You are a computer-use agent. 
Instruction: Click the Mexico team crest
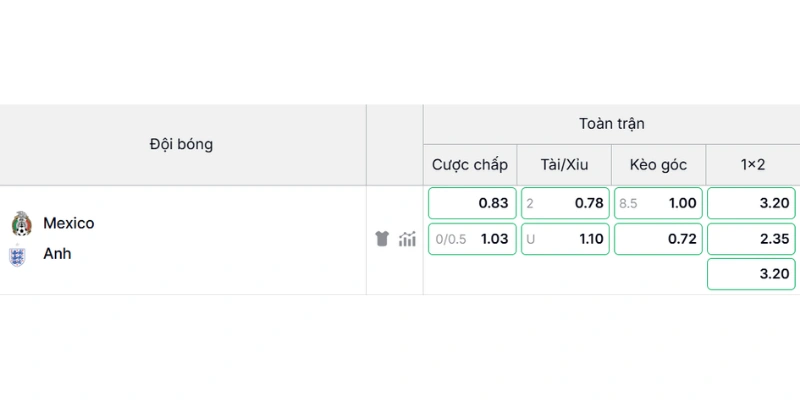click(x=21, y=223)
